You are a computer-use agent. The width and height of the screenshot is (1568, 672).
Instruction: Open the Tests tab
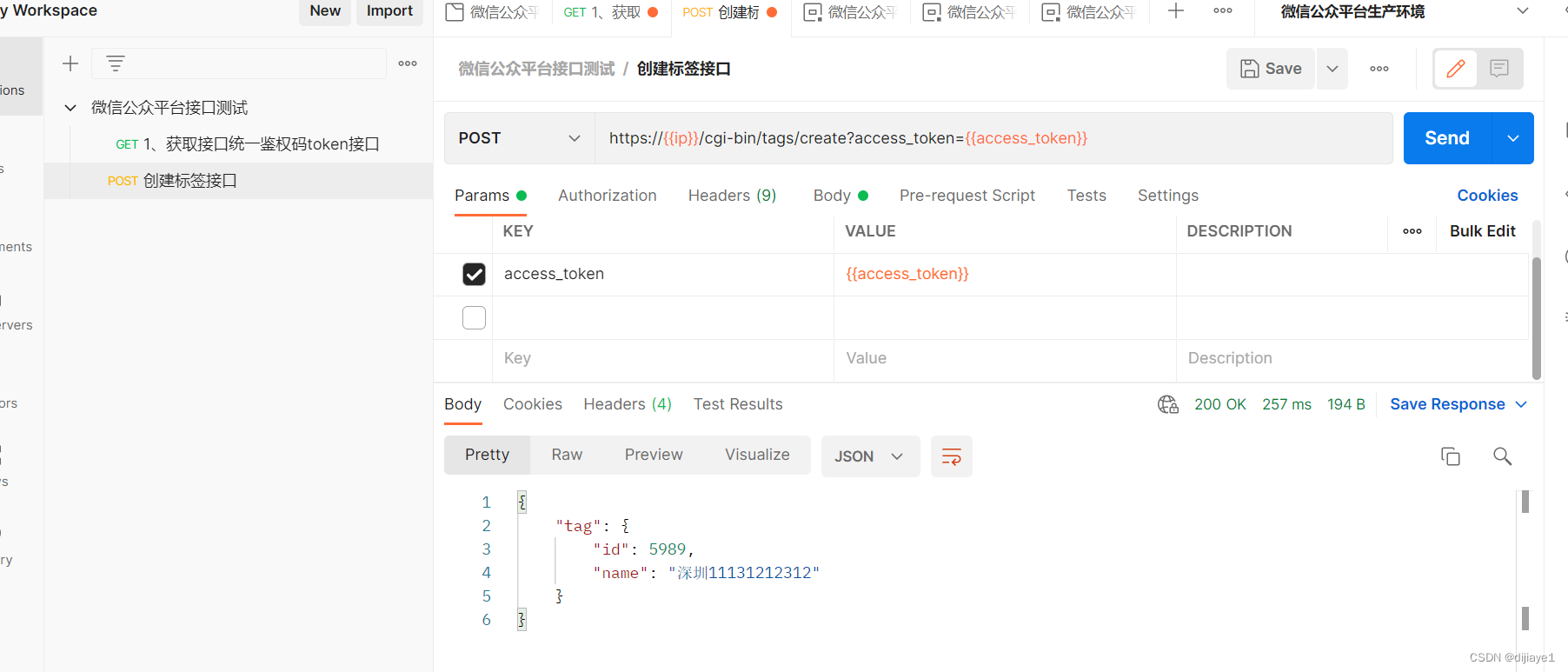(1086, 196)
